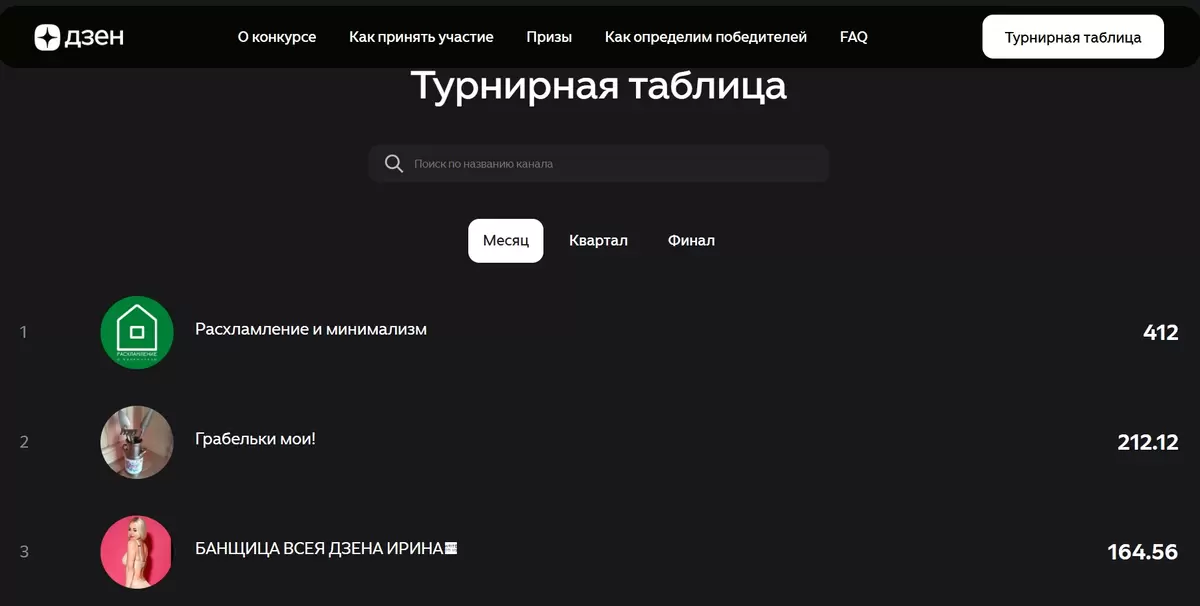Screen dimensions: 1200x606
Task: Open the FAQ section
Action: point(853,37)
